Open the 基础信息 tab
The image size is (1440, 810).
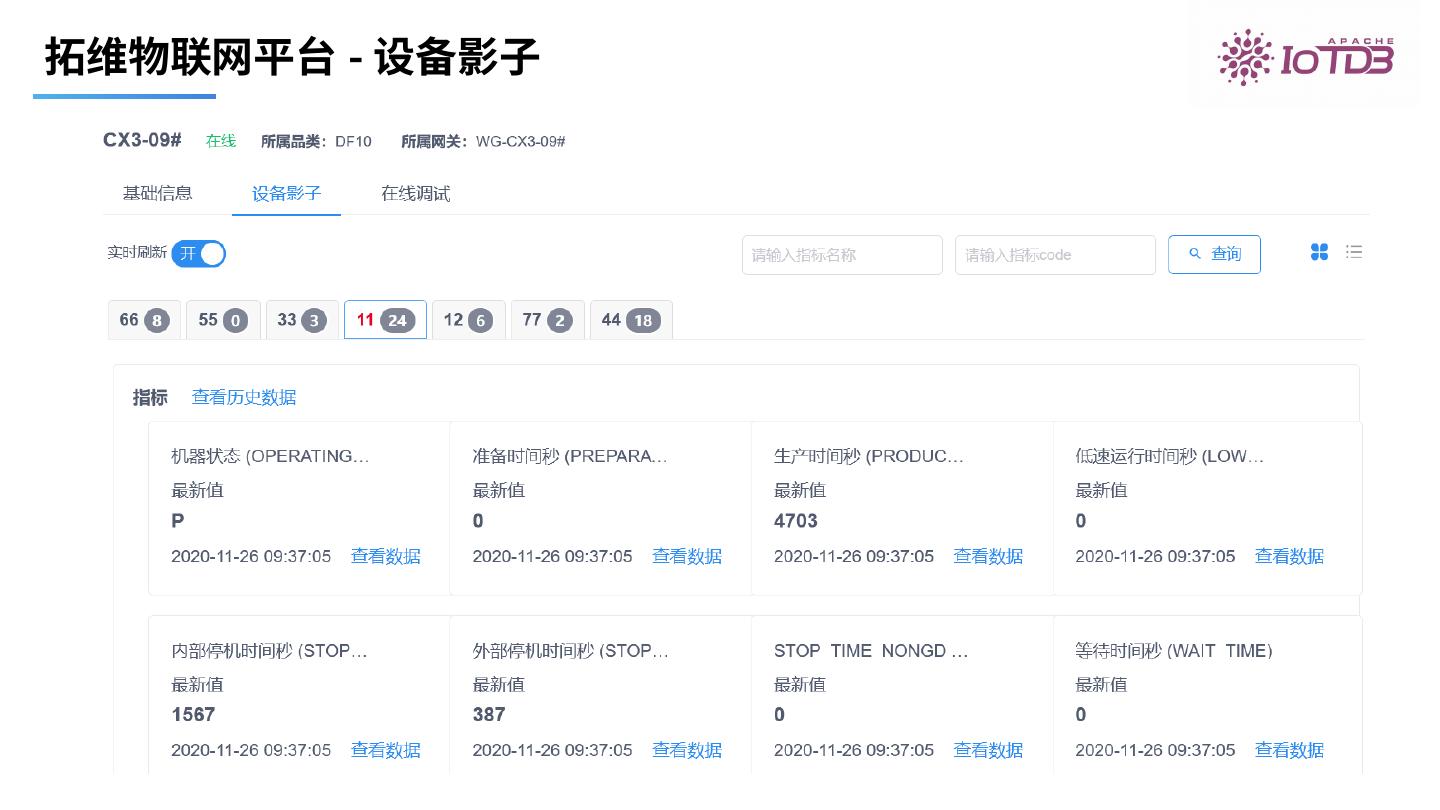[x=157, y=193]
